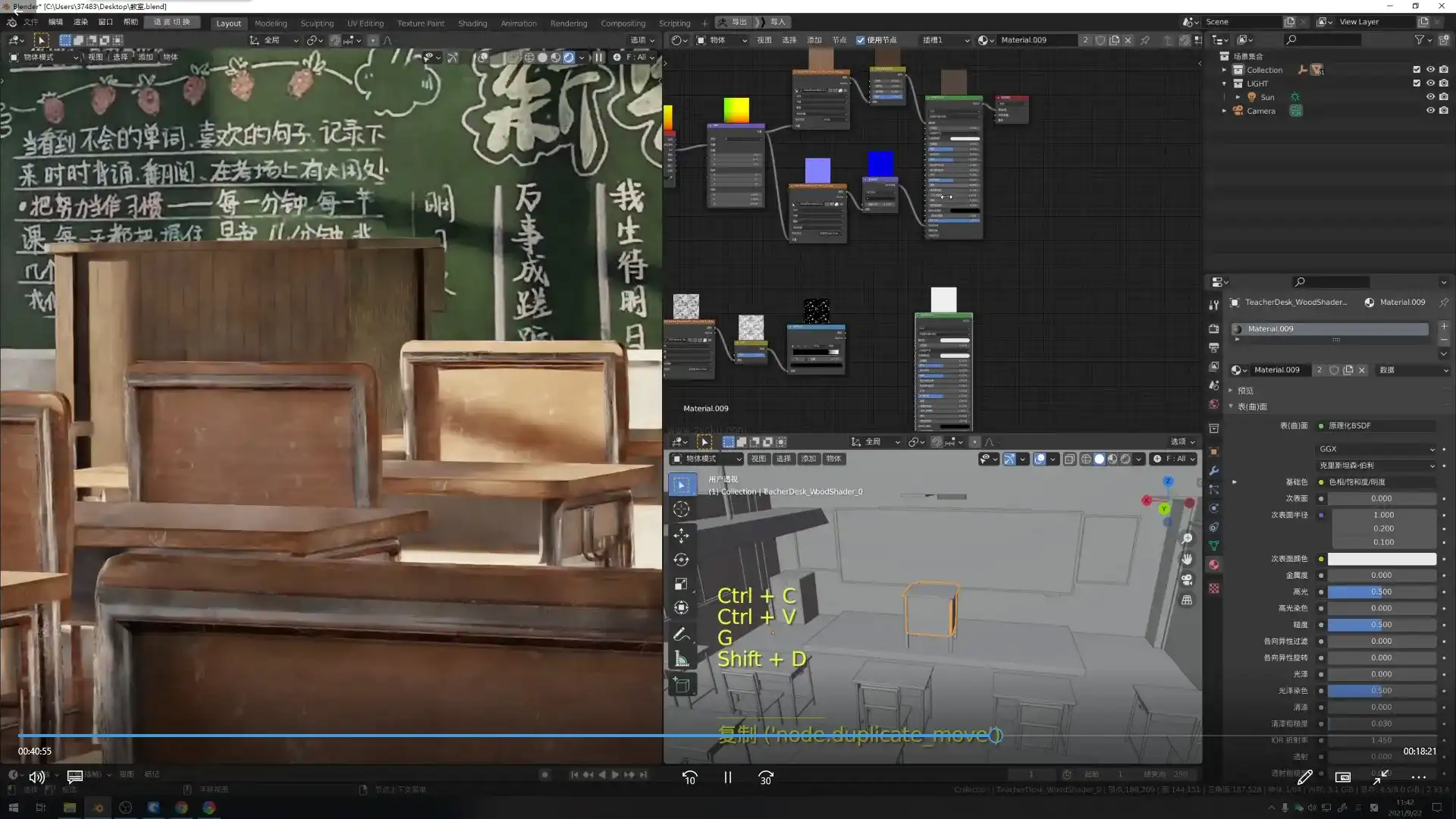
Task: Open the GGX distribution dropdown
Action: [x=1376, y=449]
